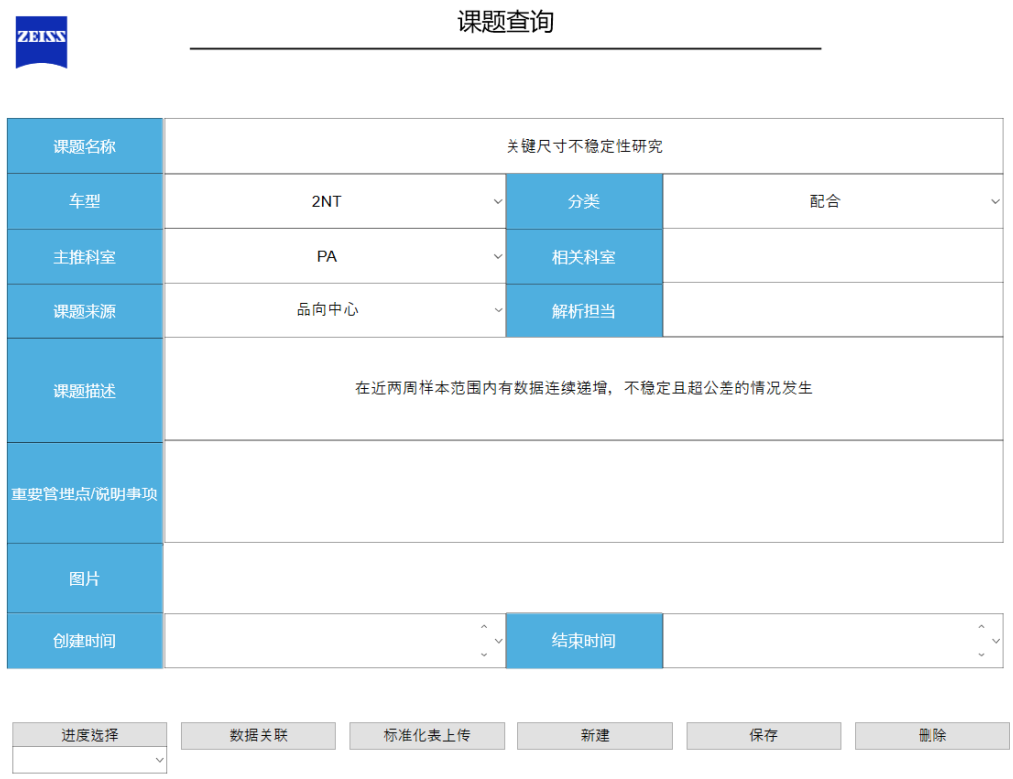
Task: Click the 进度选择 button
Action: [89, 735]
